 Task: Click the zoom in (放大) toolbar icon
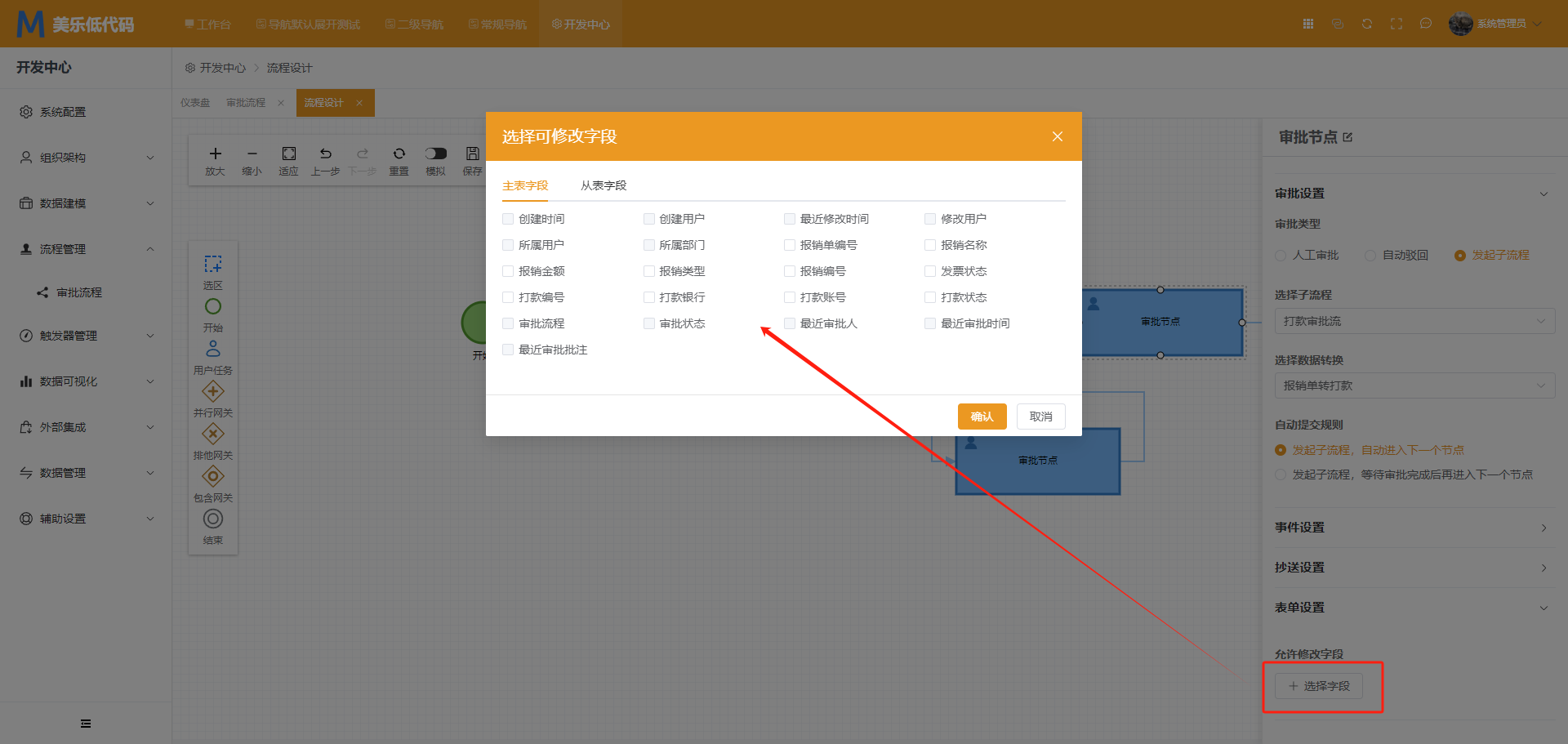coord(215,154)
